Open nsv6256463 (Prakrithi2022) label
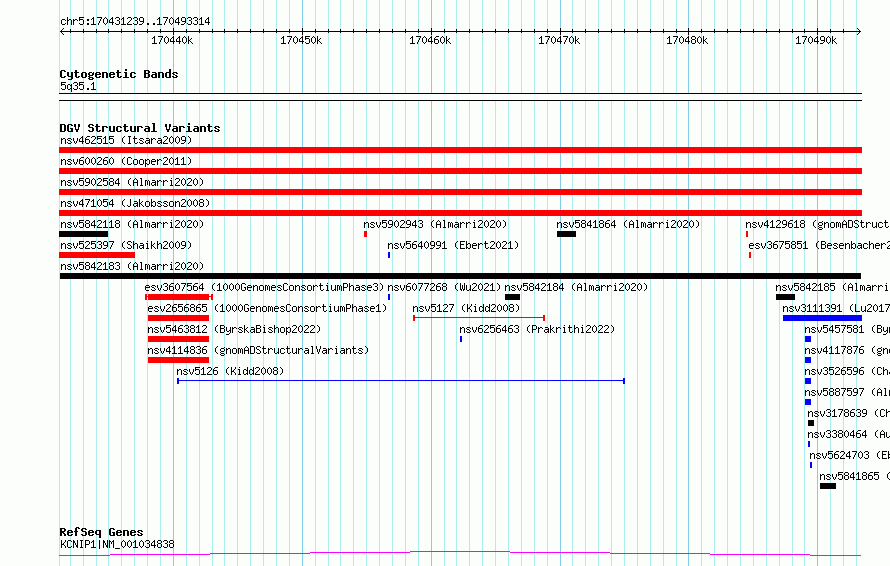890x566 pixels. pos(537,329)
